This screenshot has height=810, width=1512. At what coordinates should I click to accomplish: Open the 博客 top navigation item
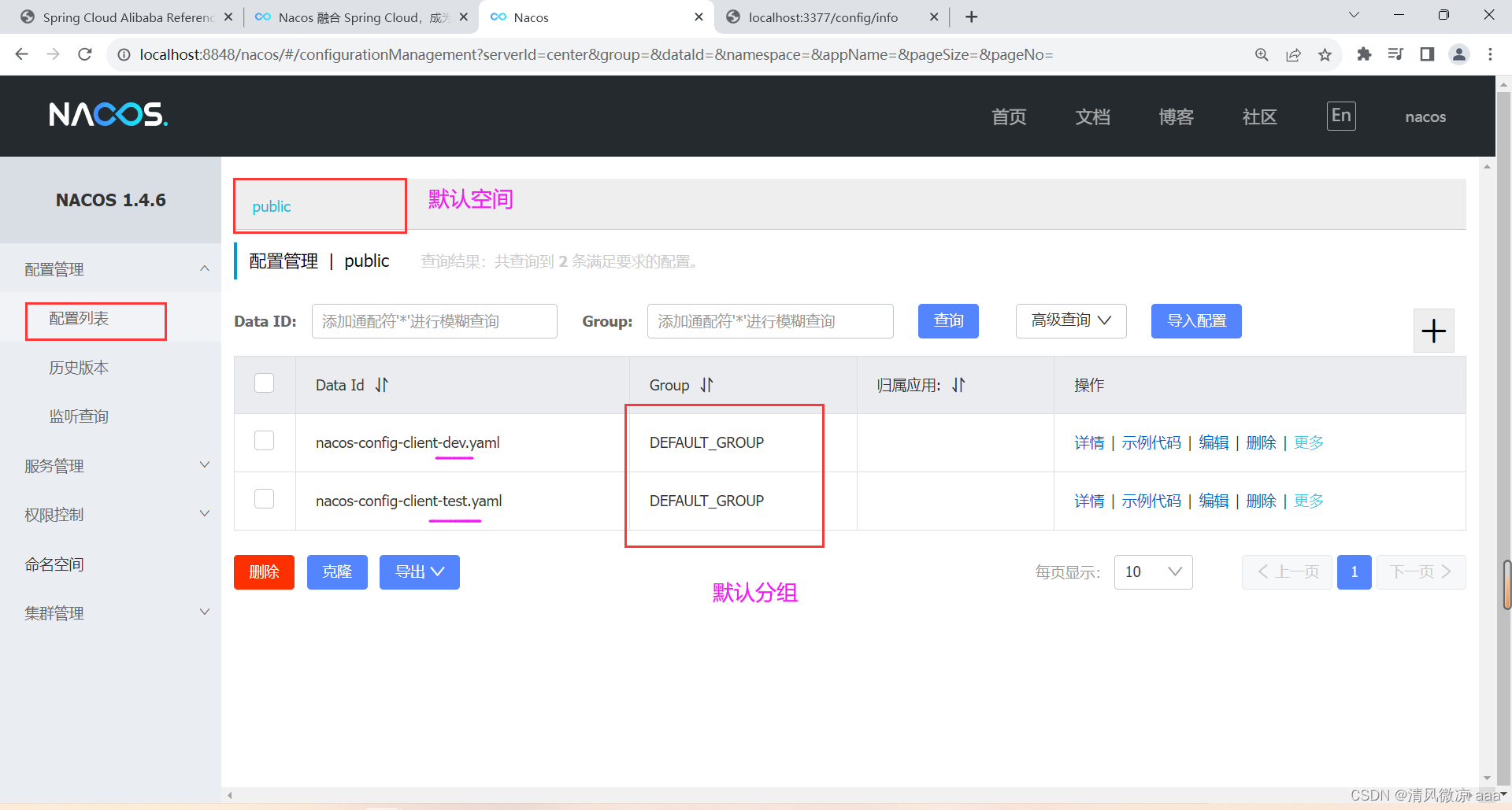click(x=1176, y=117)
